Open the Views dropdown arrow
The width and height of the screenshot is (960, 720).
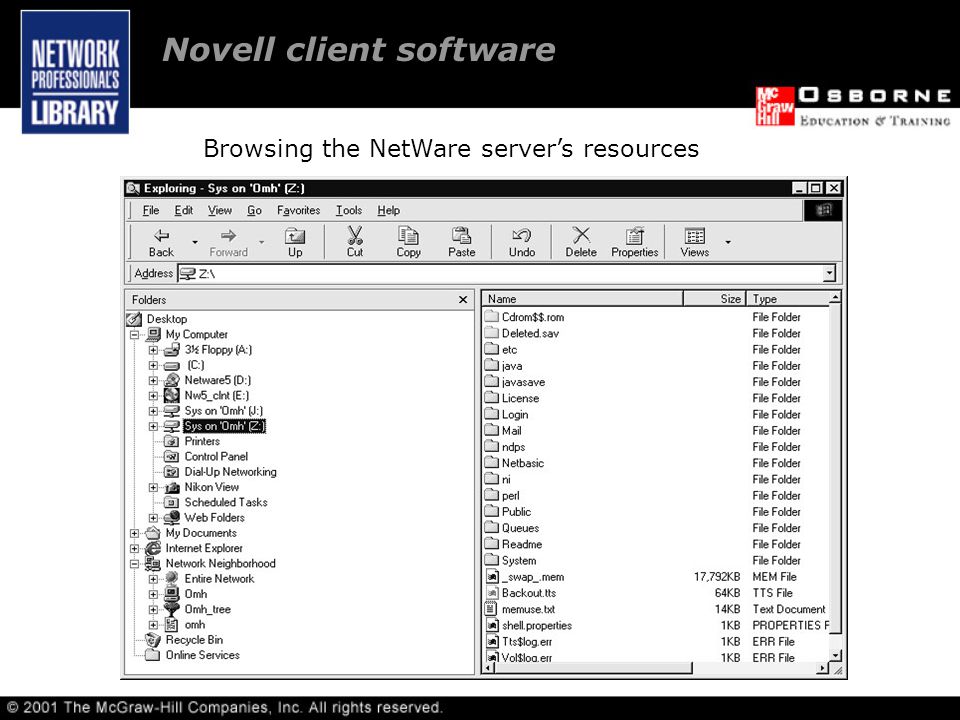pyautogui.click(x=728, y=242)
